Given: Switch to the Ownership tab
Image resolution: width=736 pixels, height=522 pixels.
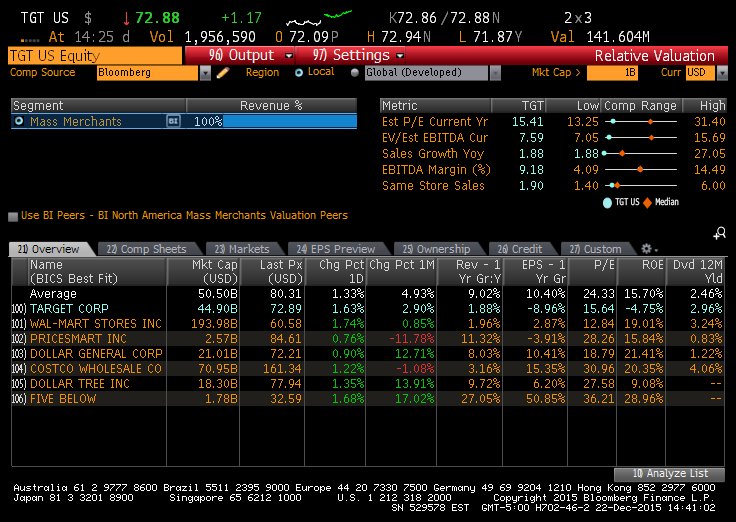Looking at the screenshot, I should pyautogui.click(x=437, y=249).
